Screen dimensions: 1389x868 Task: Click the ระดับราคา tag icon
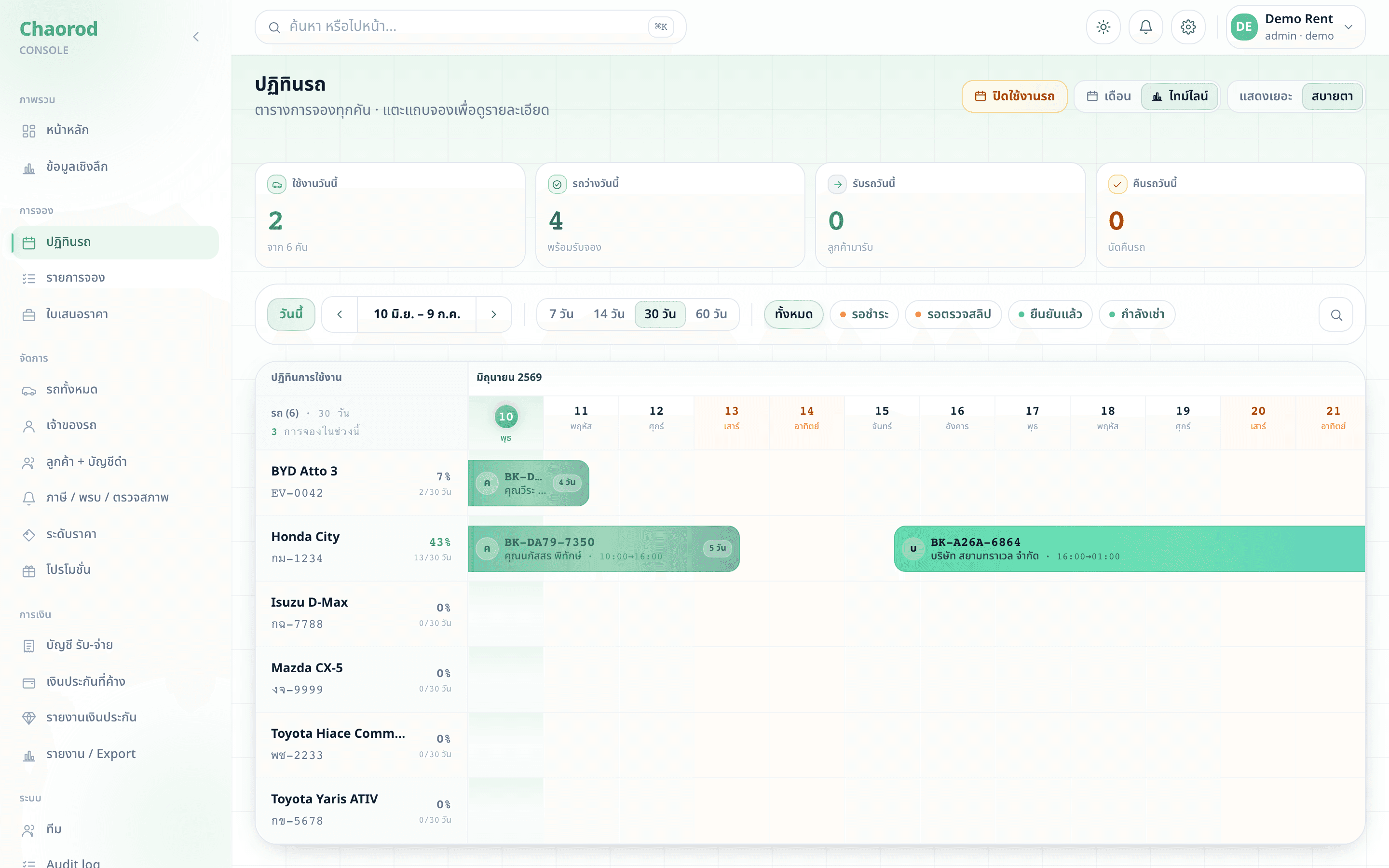[29, 534]
